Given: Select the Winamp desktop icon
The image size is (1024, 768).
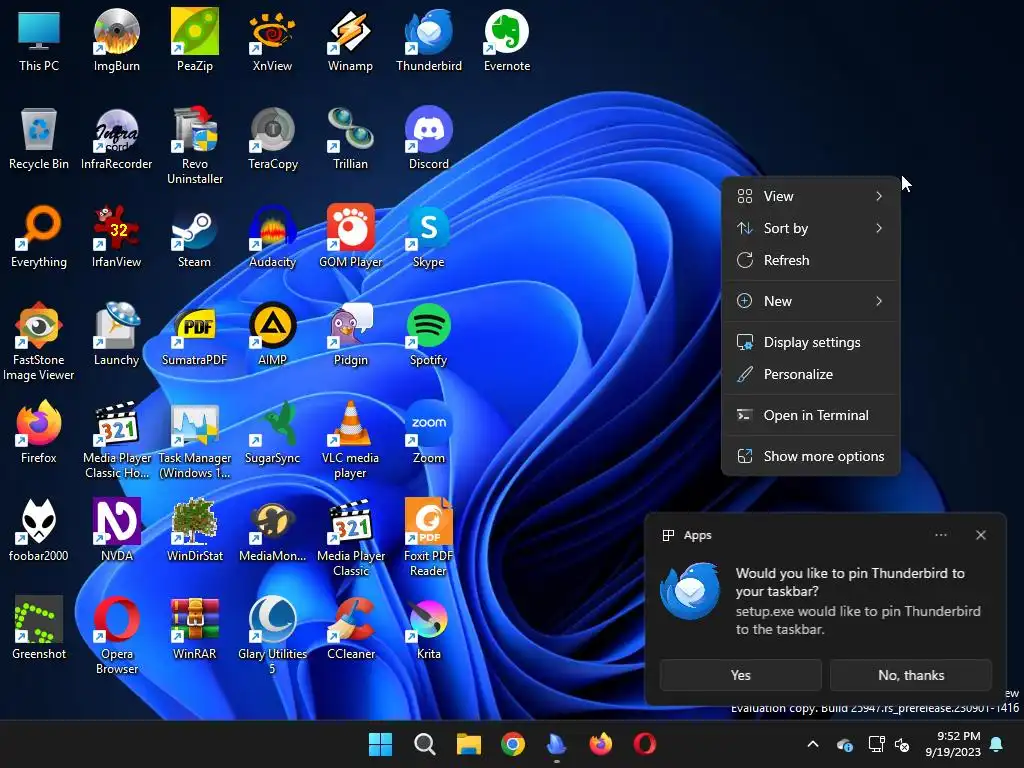Looking at the screenshot, I should tap(351, 40).
